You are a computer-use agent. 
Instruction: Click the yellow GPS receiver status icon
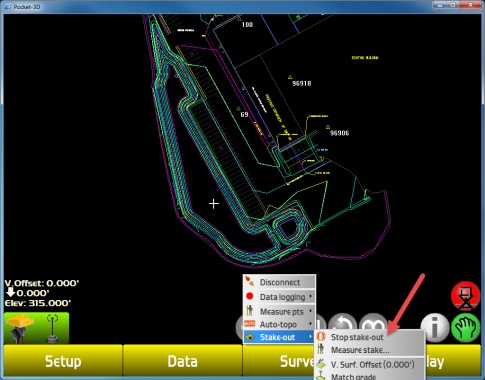pos(20,328)
